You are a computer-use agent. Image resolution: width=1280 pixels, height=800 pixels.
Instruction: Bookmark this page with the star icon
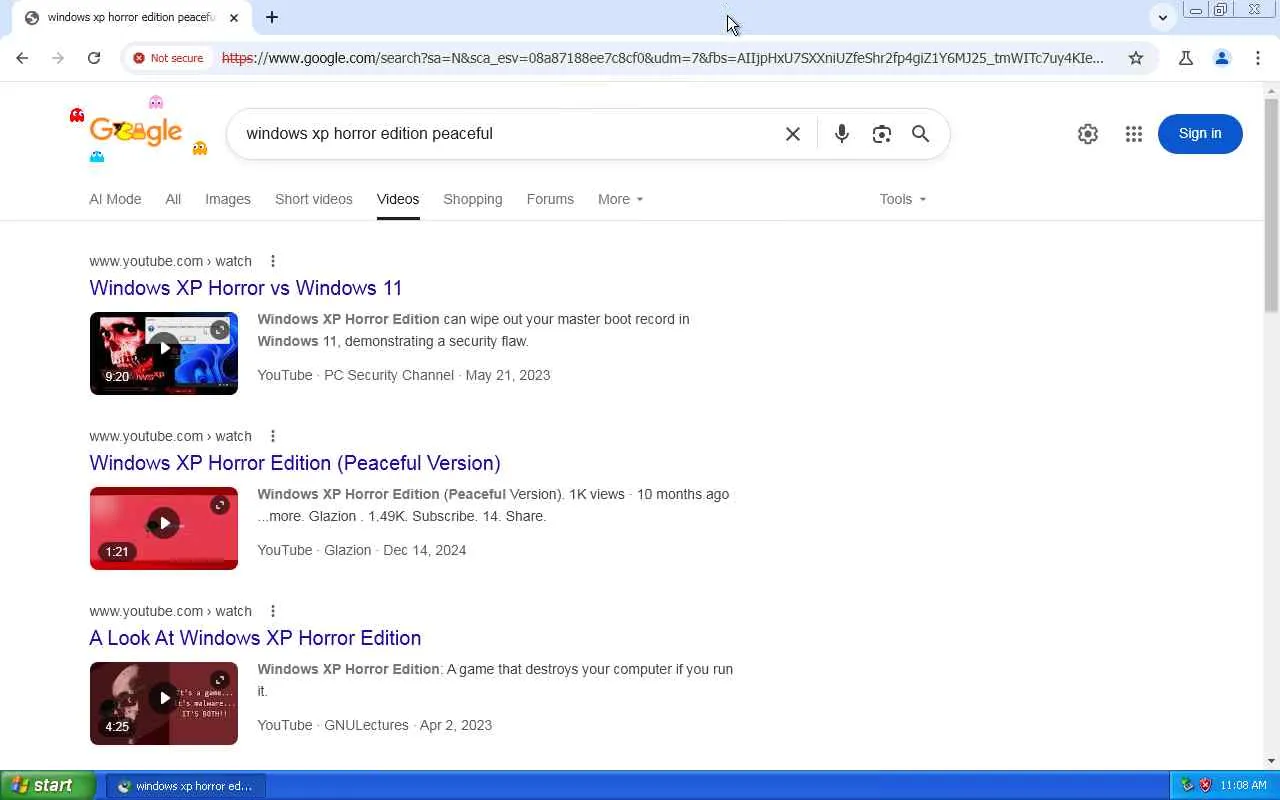(x=1136, y=58)
